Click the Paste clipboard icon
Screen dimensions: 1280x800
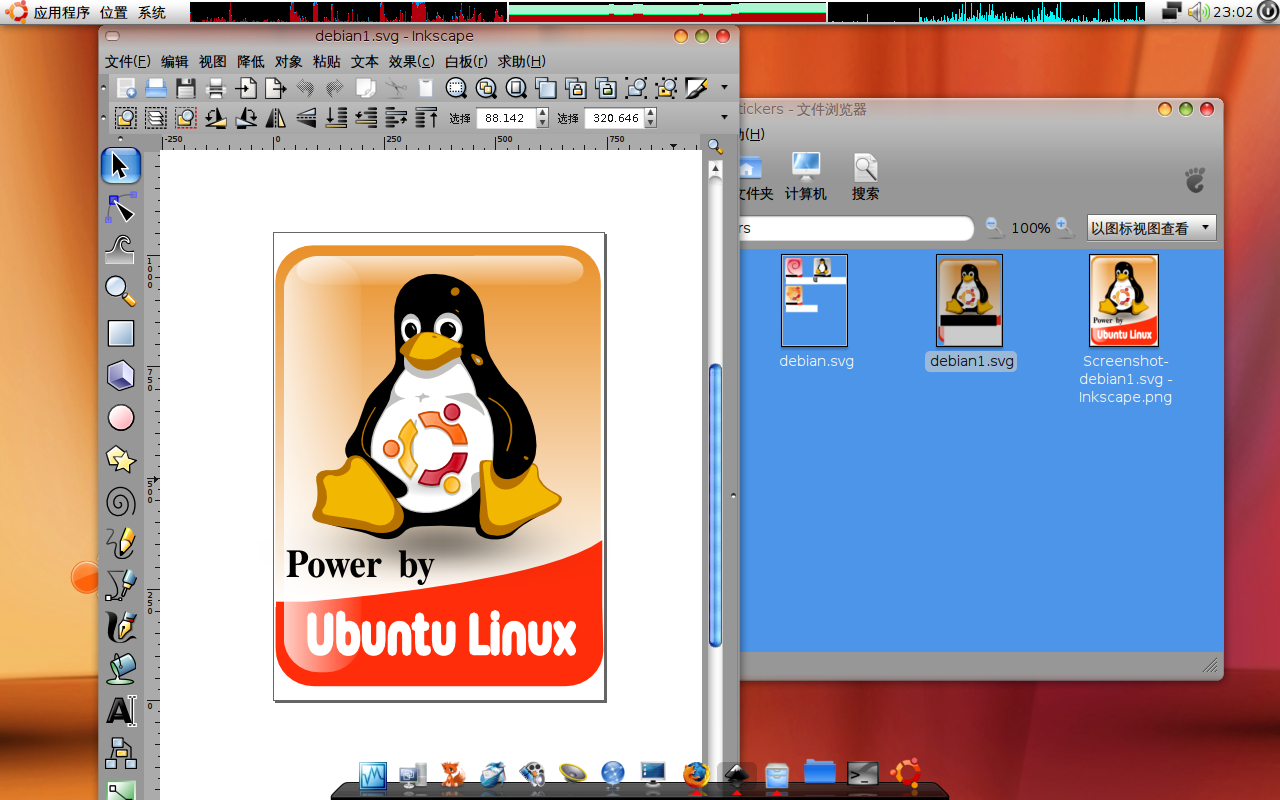[426, 88]
